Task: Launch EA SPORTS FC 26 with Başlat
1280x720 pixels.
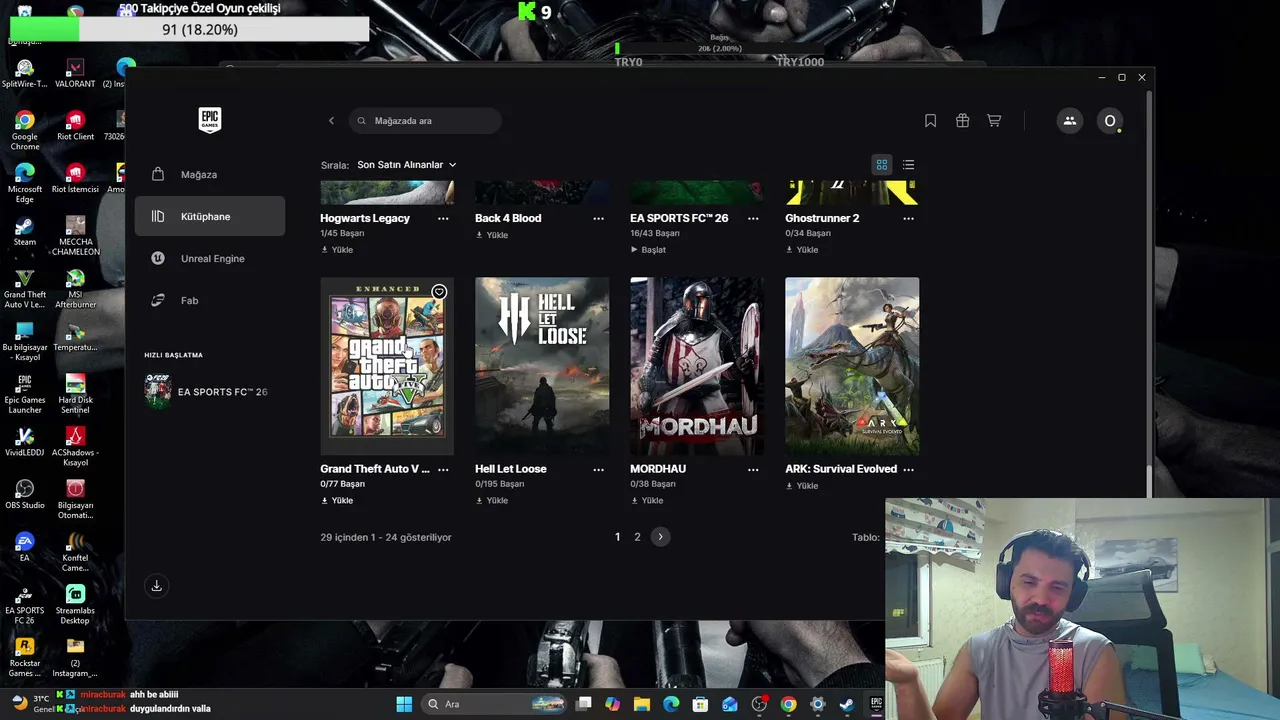Action: 648,250
